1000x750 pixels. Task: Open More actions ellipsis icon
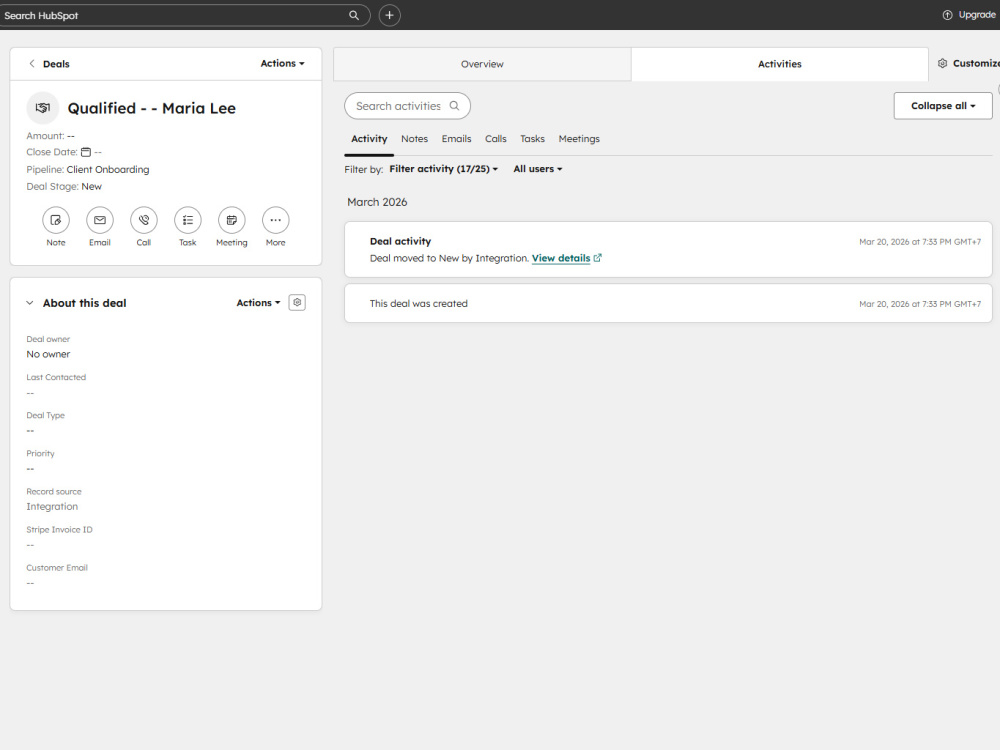tap(276, 220)
